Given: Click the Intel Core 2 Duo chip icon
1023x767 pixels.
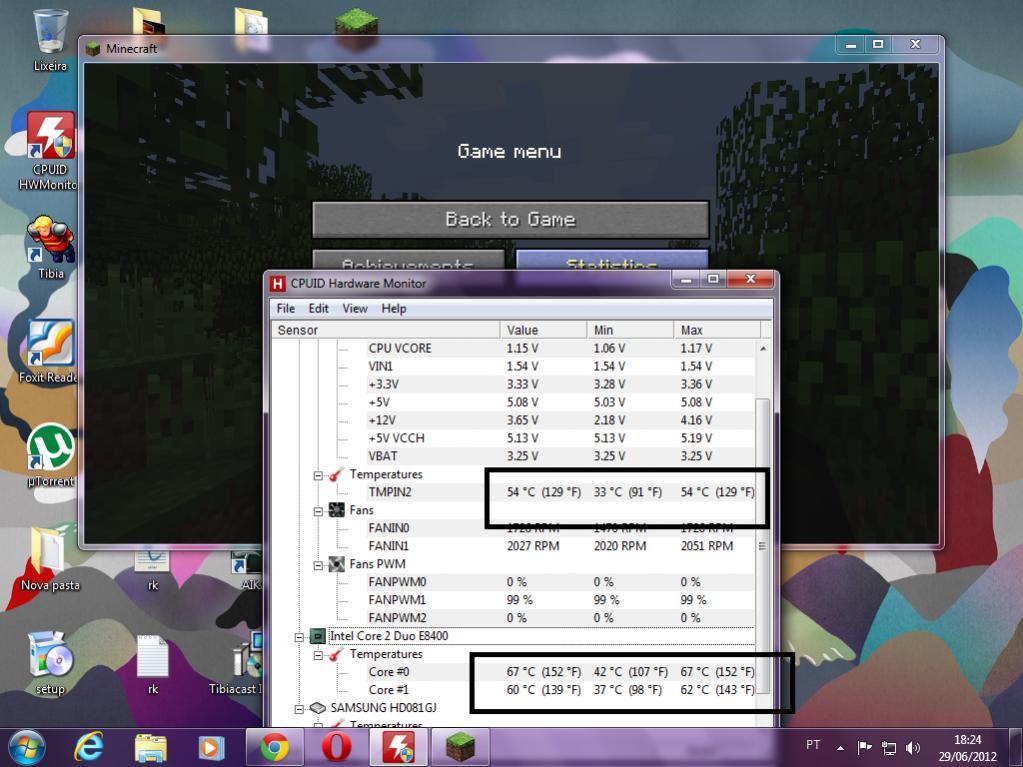Looking at the screenshot, I should [x=317, y=636].
